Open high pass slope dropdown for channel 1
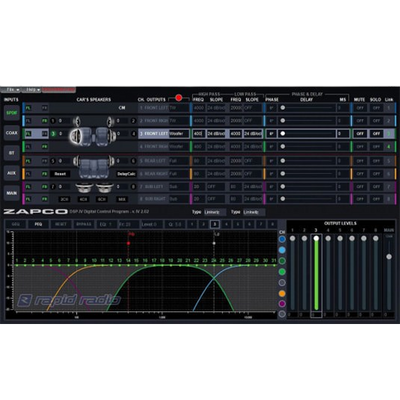The width and height of the screenshot is (400, 400). pyautogui.click(x=216, y=108)
